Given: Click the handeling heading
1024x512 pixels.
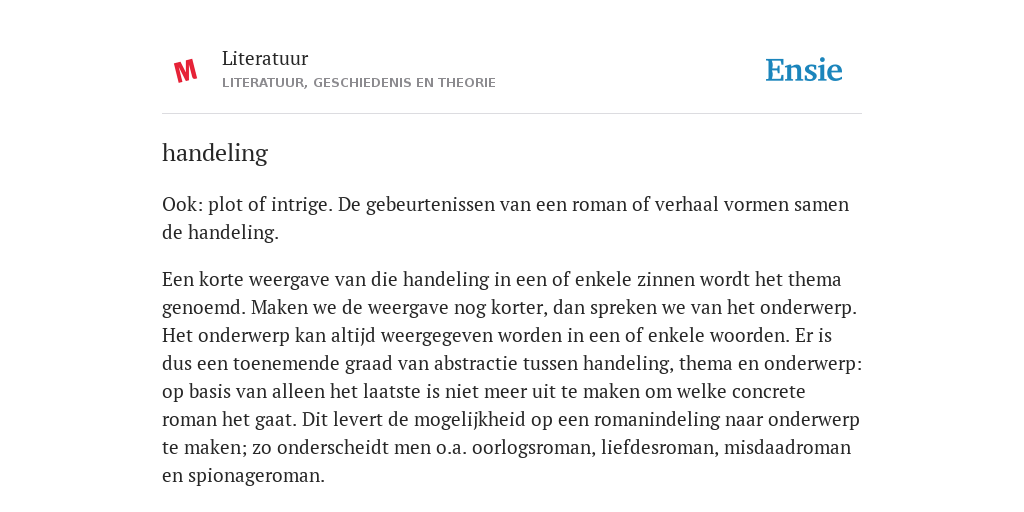Looking at the screenshot, I should point(215,153).
